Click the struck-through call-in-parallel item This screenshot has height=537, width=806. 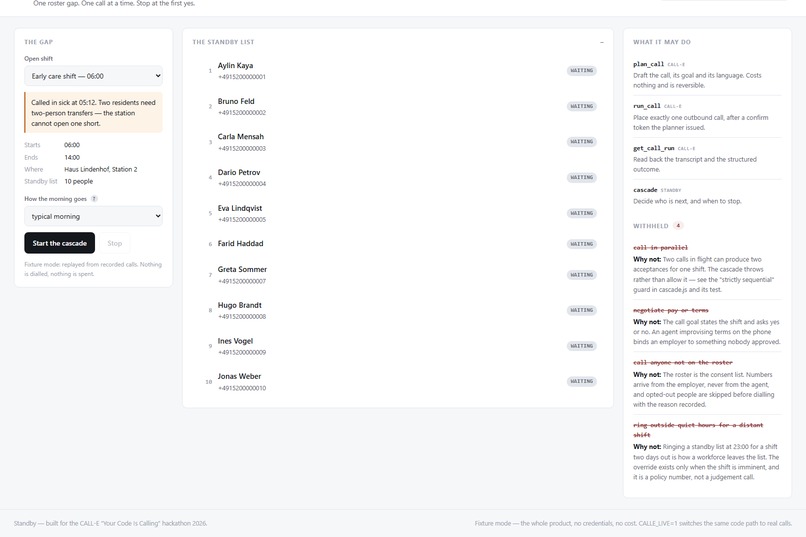(x=660, y=248)
